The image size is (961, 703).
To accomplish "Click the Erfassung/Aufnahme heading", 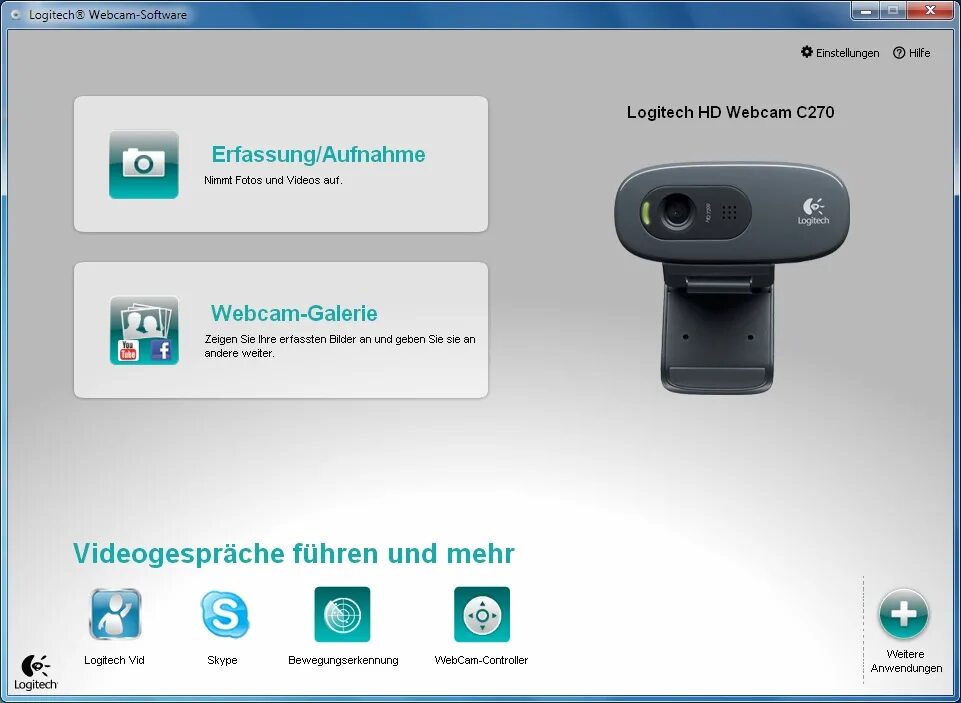I will click(x=318, y=154).
